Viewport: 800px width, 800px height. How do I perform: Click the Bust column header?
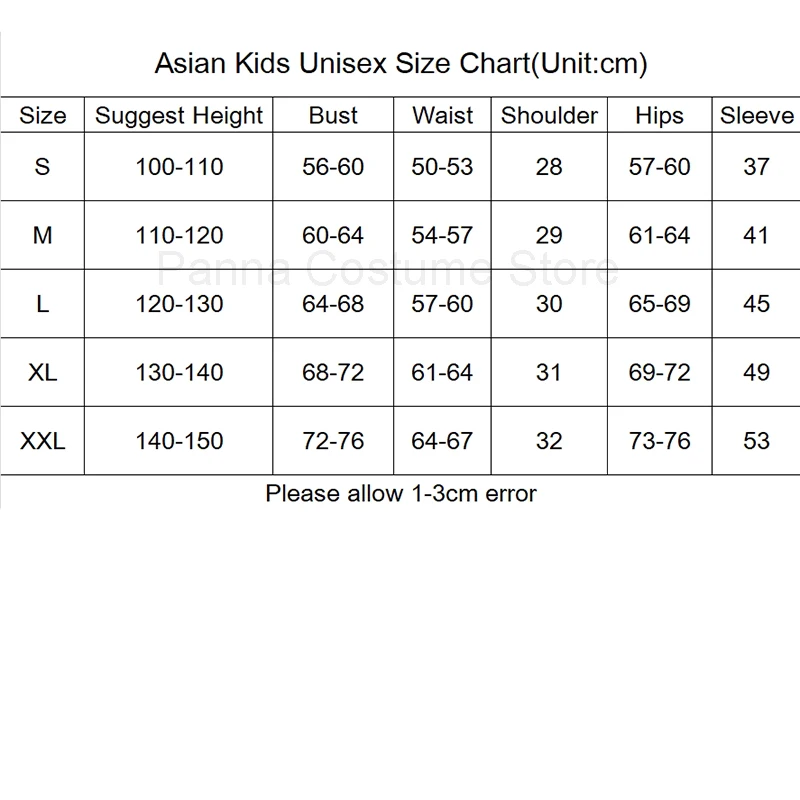point(333,115)
